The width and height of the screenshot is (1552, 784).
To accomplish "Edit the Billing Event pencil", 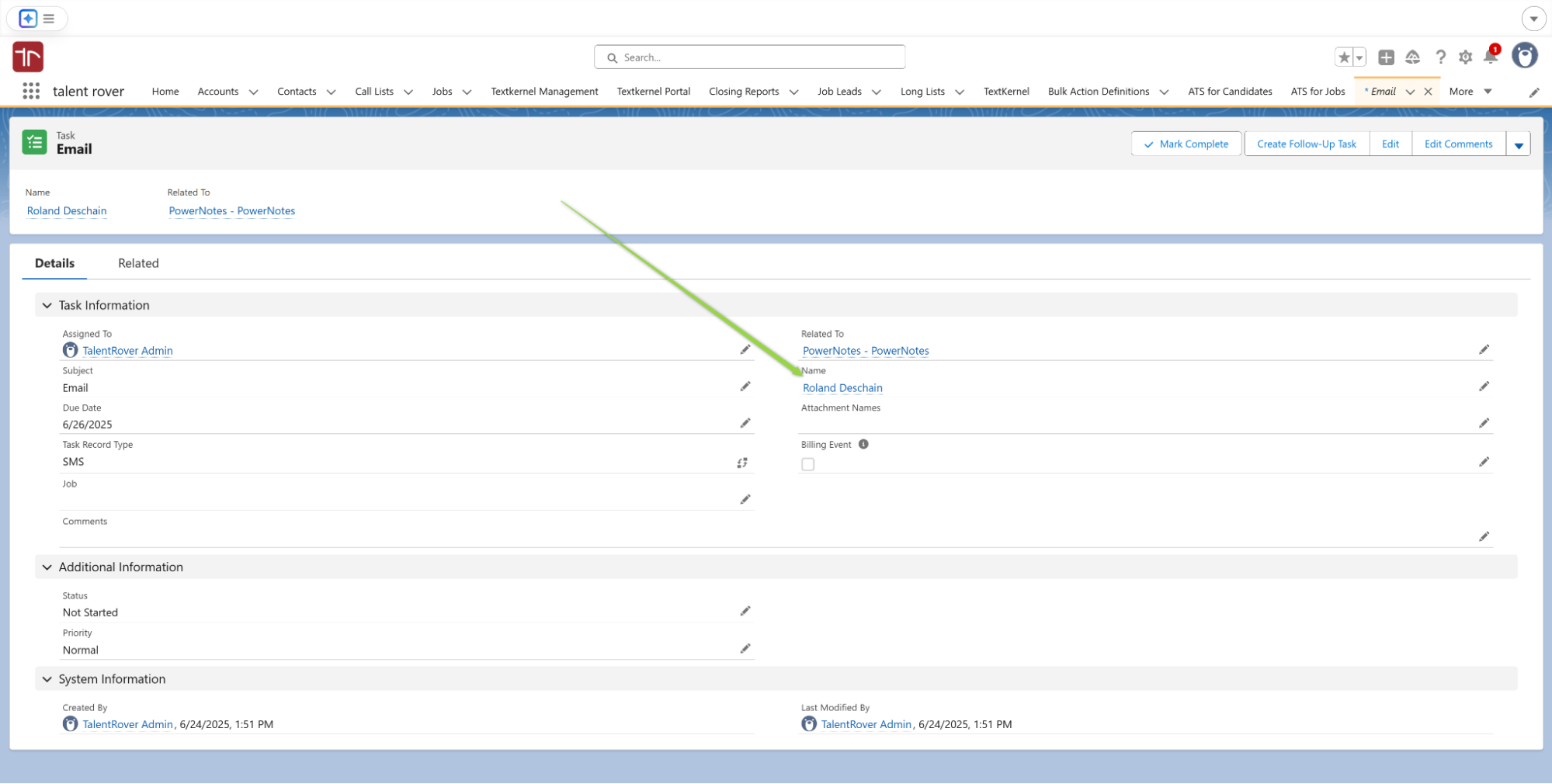I will pyautogui.click(x=1484, y=462).
